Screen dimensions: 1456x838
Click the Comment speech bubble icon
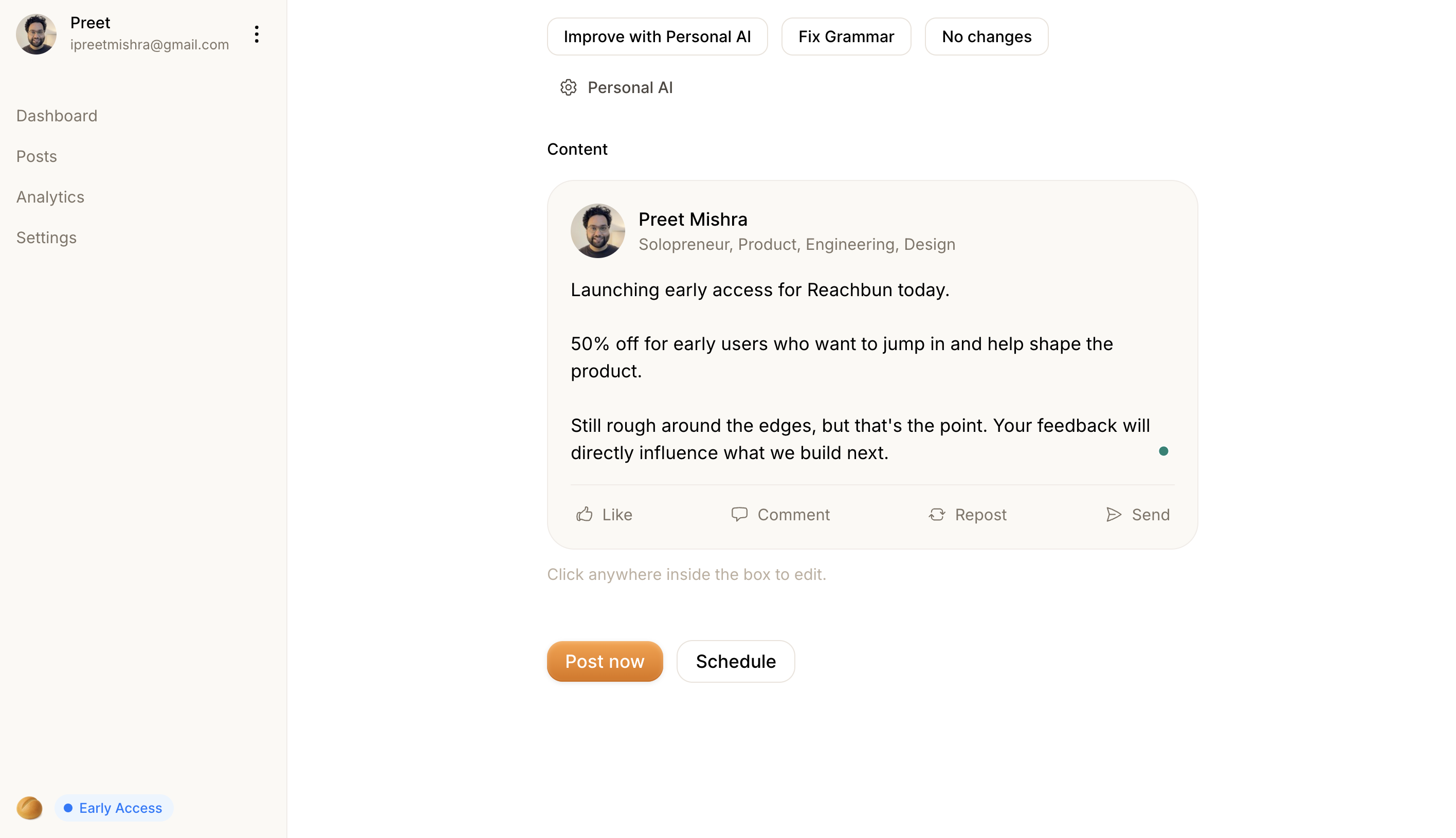(x=739, y=514)
